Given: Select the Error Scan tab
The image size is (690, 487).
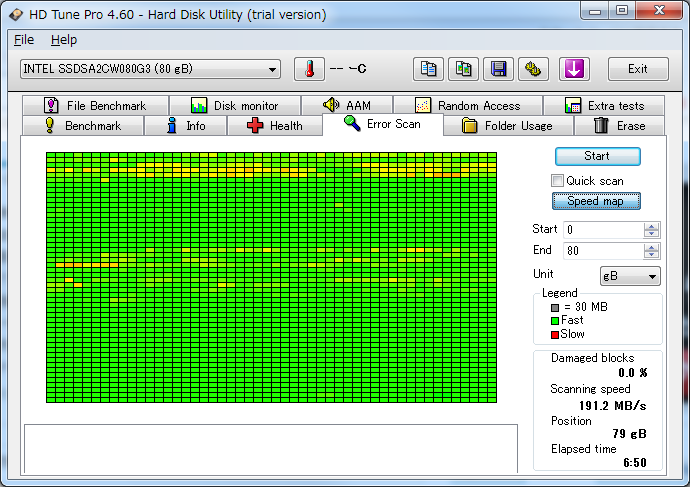Looking at the screenshot, I should pos(382,124).
